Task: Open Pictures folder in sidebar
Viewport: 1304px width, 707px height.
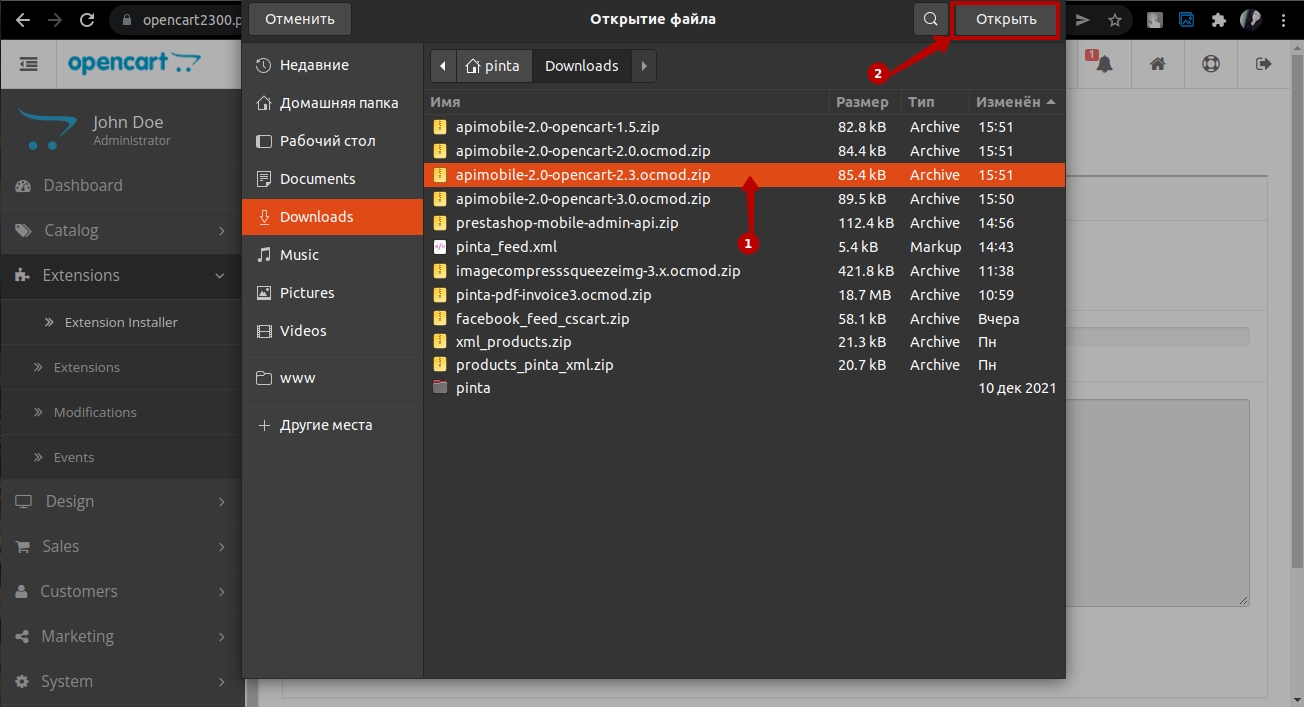Action: [x=332, y=293]
